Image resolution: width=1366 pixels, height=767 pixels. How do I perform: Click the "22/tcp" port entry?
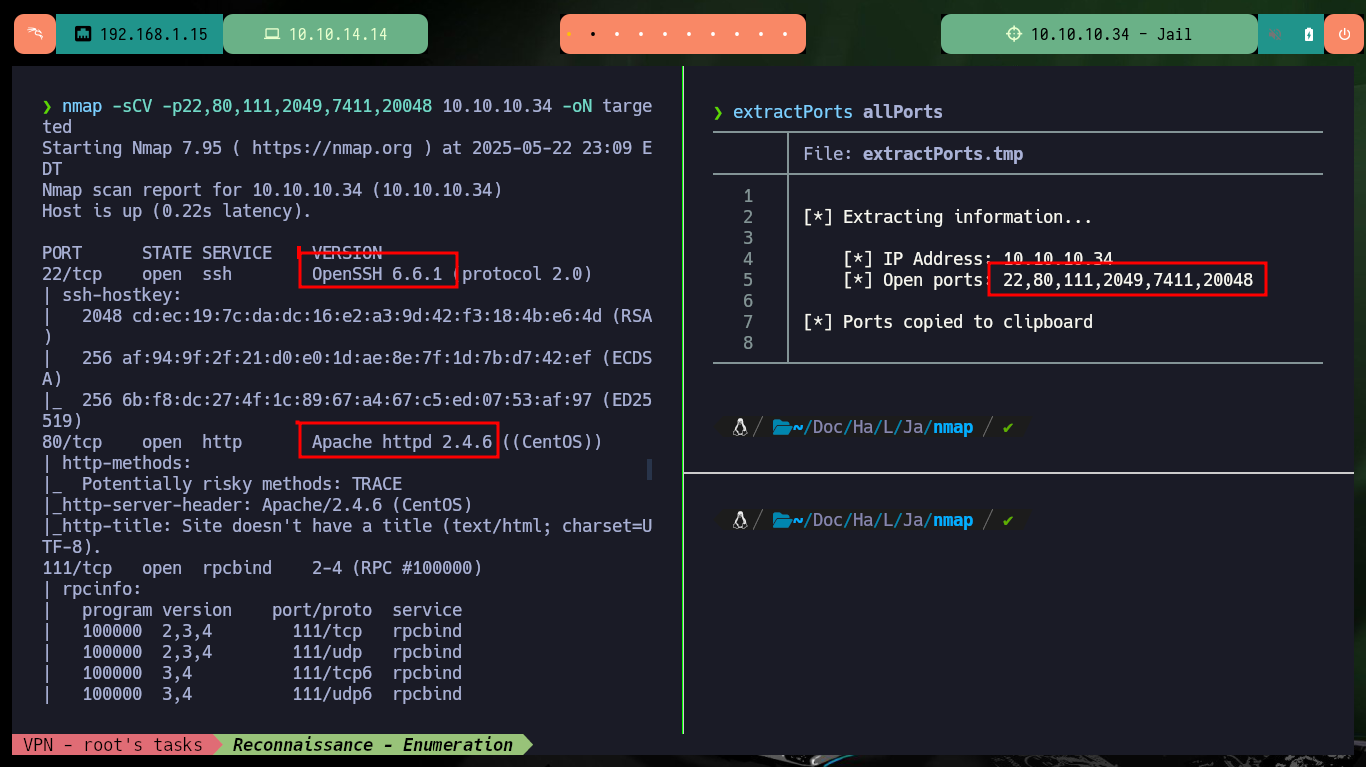click(72, 274)
